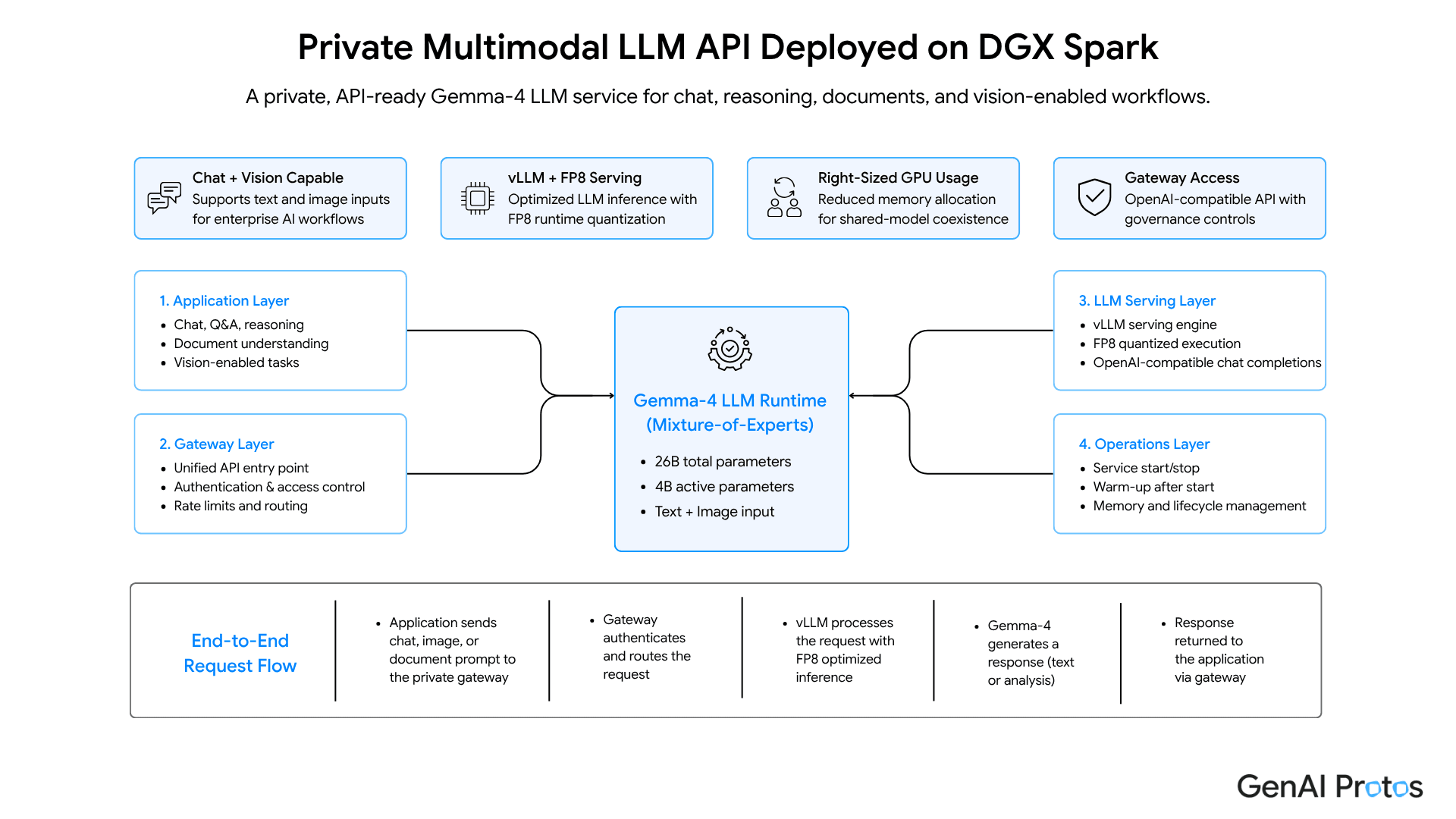
Task: Click the subtitle about API-ready Gemma-4 service
Action: tap(728, 96)
